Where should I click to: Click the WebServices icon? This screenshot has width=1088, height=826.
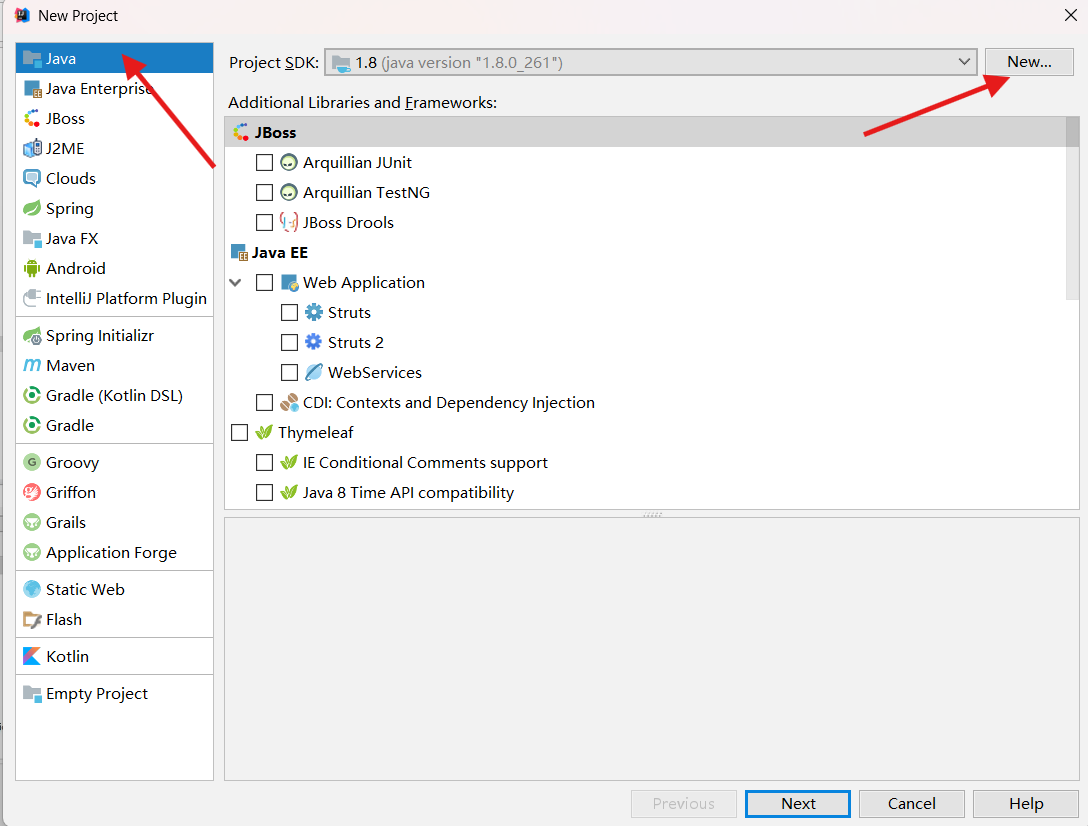pyautogui.click(x=314, y=372)
